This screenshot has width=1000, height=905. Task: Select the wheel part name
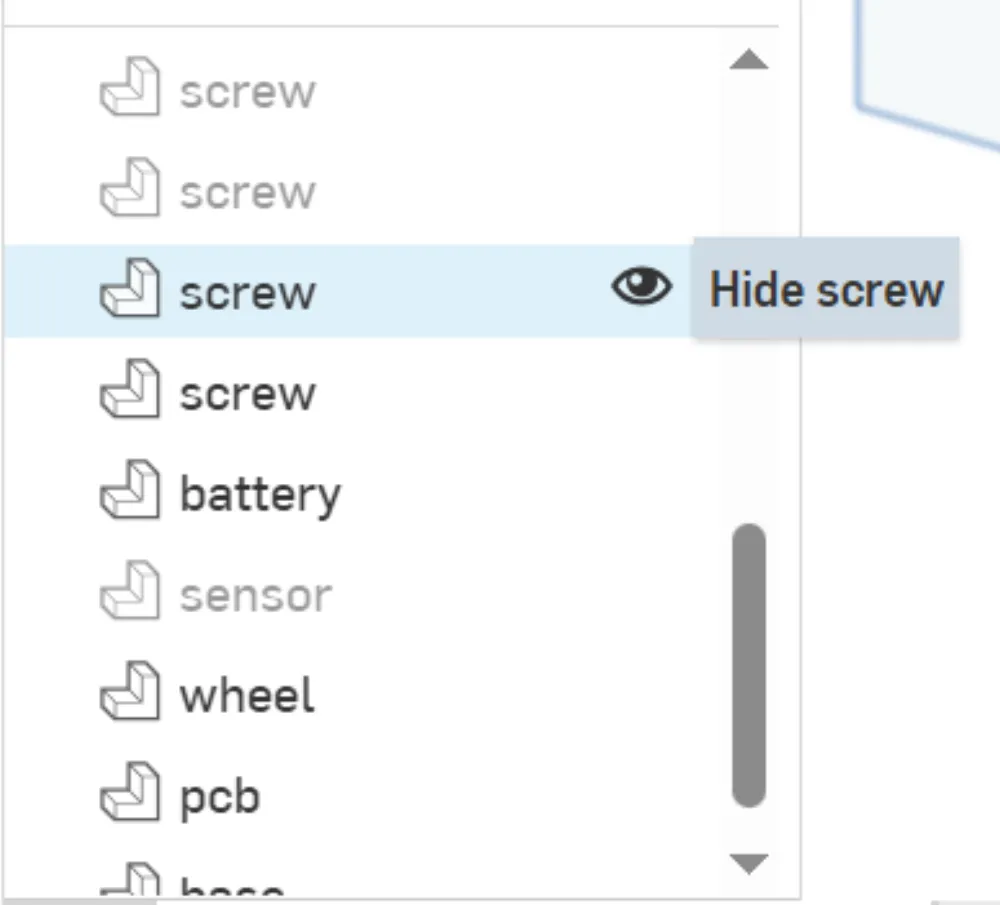pyautogui.click(x=247, y=695)
